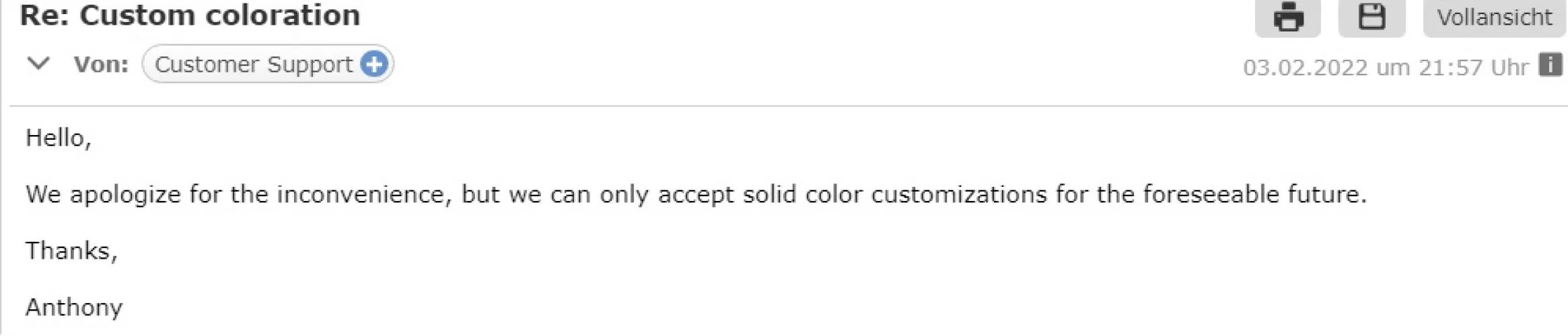Add Customer Support to contacts via plus icon

374,65
